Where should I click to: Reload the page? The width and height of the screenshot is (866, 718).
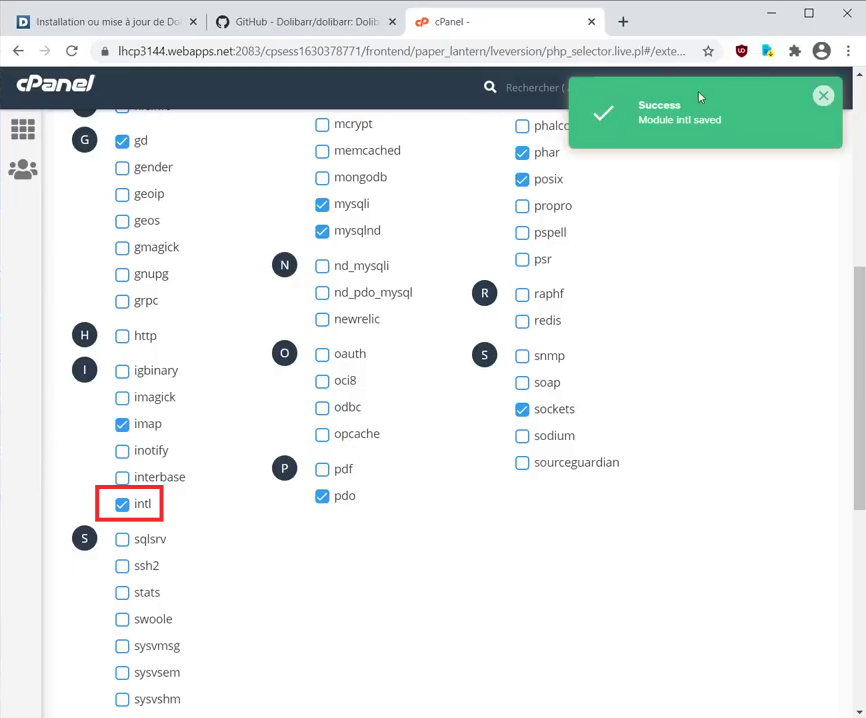click(x=72, y=51)
